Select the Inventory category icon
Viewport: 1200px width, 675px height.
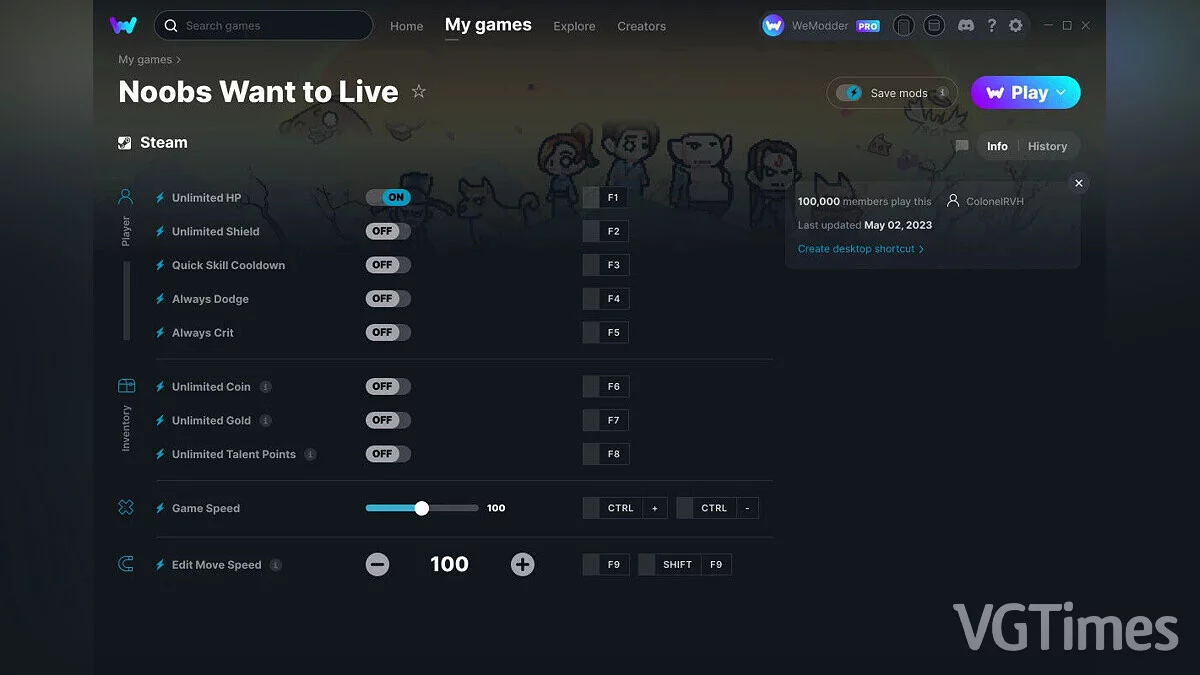click(126, 386)
